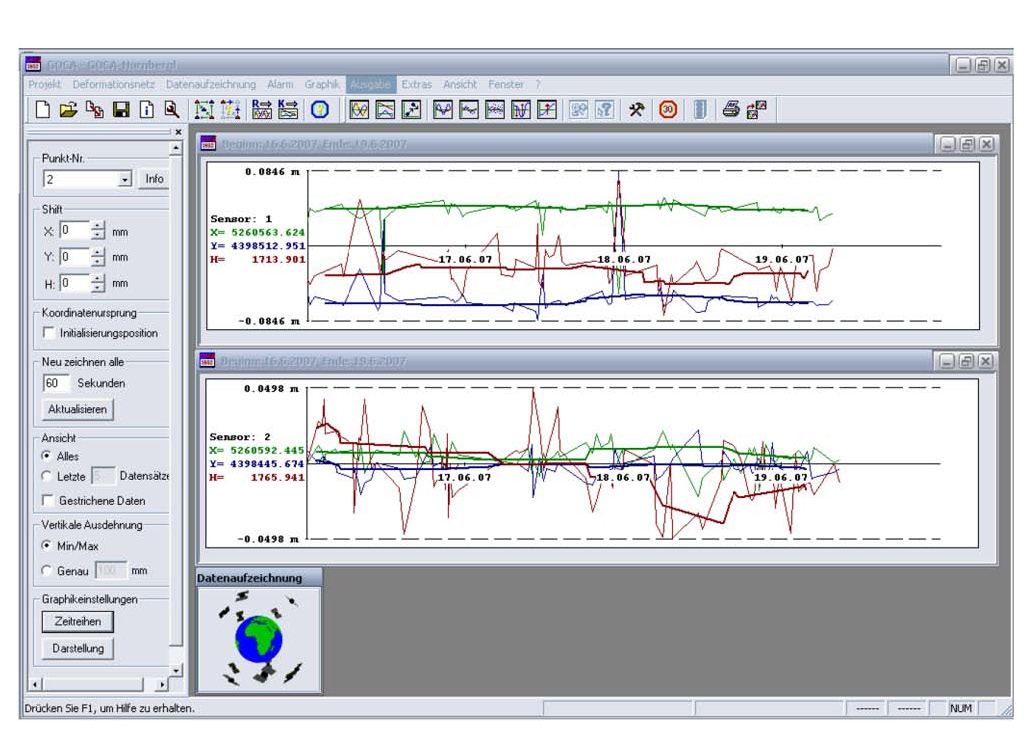The width and height of the screenshot is (1033, 735).
Task: Open the Ansicht menu
Action: click(460, 84)
